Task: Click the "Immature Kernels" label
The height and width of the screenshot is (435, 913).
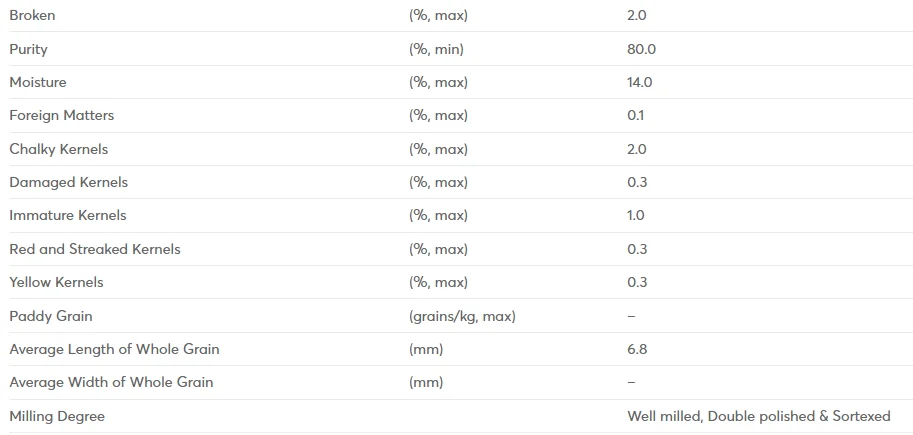Action: click(68, 215)
